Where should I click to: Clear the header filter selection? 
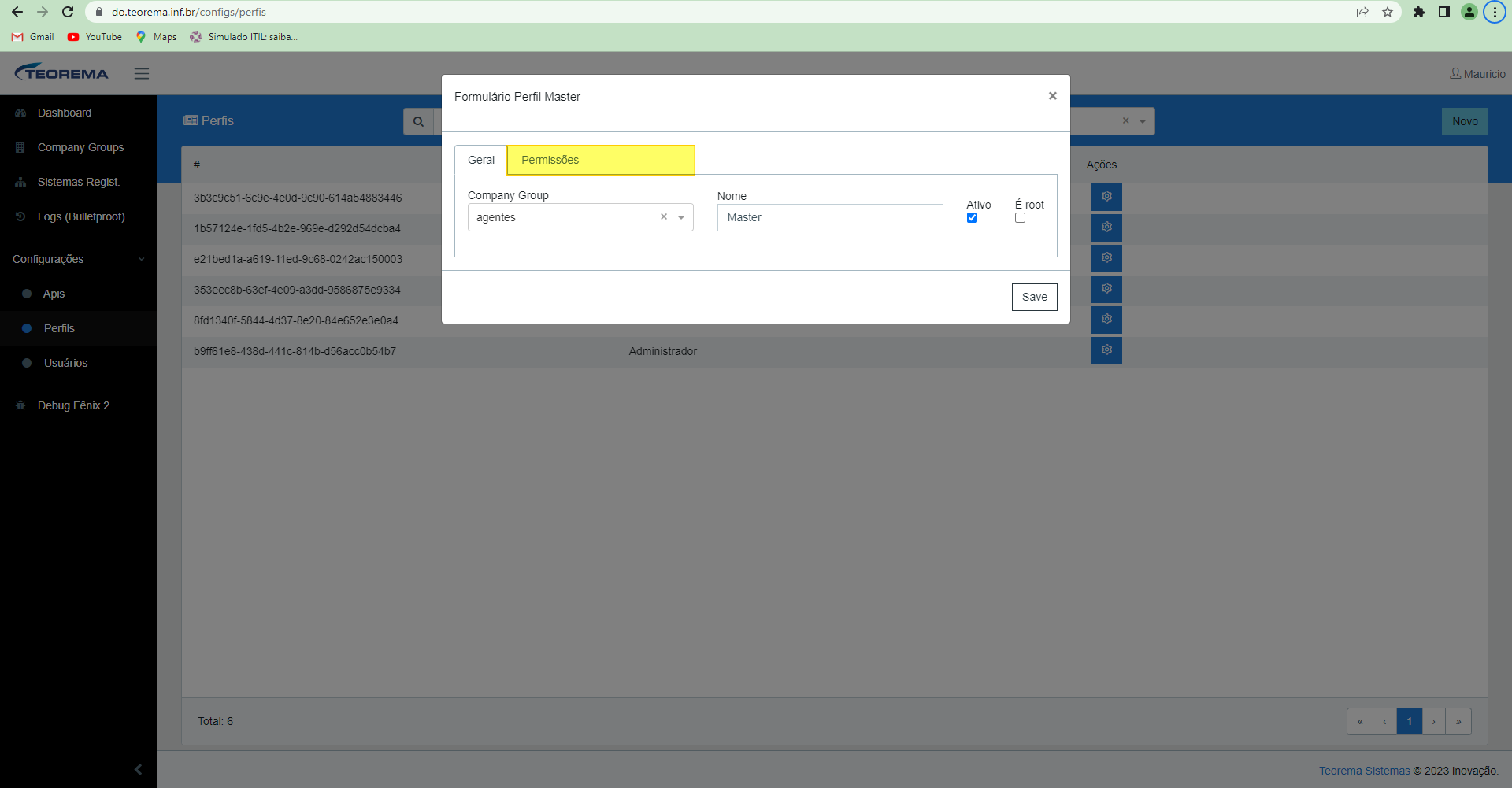pos(1125,120)
